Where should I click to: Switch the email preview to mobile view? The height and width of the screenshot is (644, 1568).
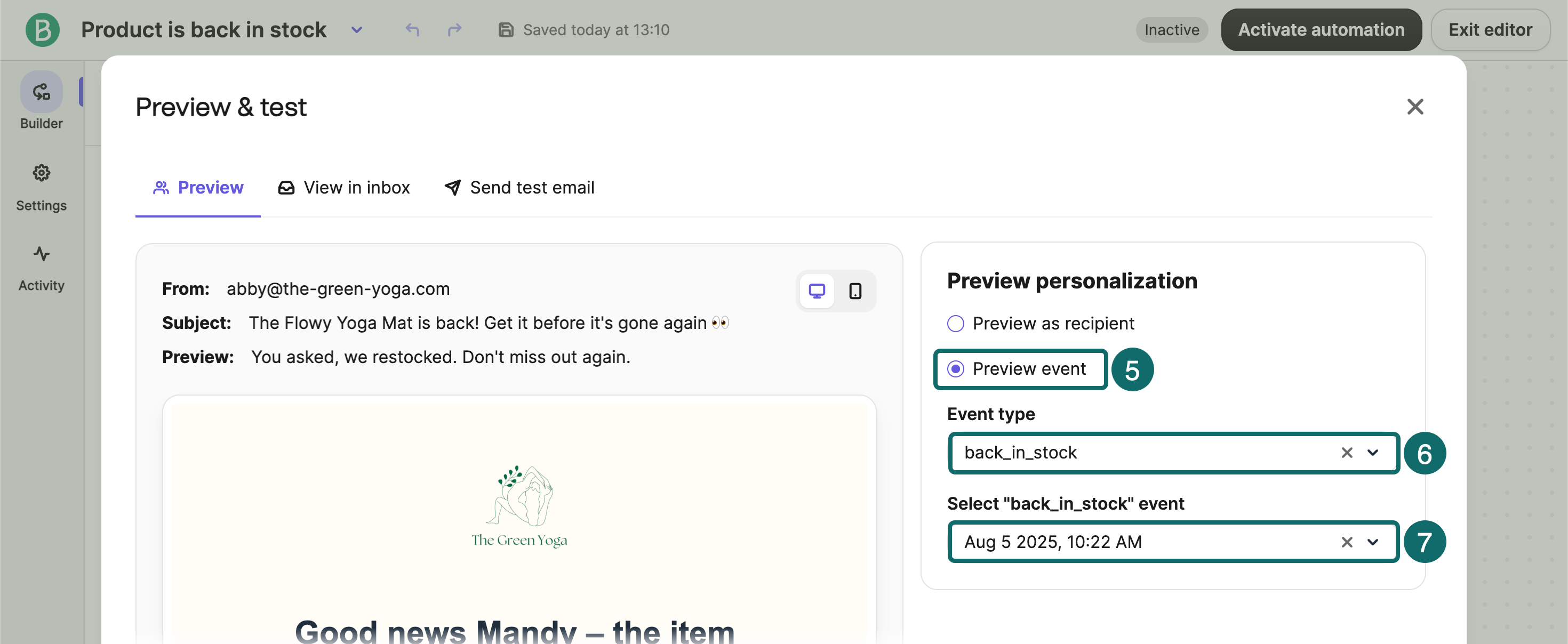(x=857, y=291)
